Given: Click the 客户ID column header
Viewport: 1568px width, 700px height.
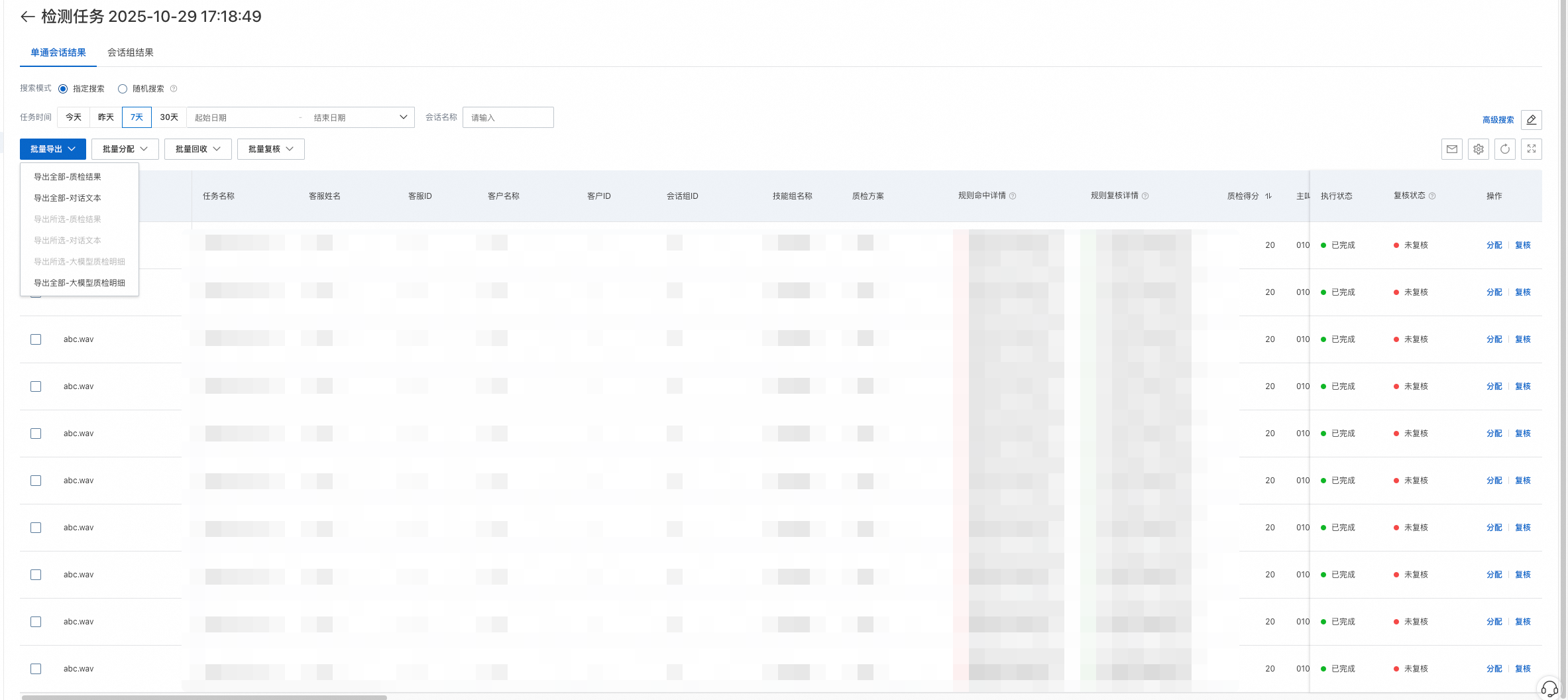Looking at the screenshot, I should click(x=599, y=196).
